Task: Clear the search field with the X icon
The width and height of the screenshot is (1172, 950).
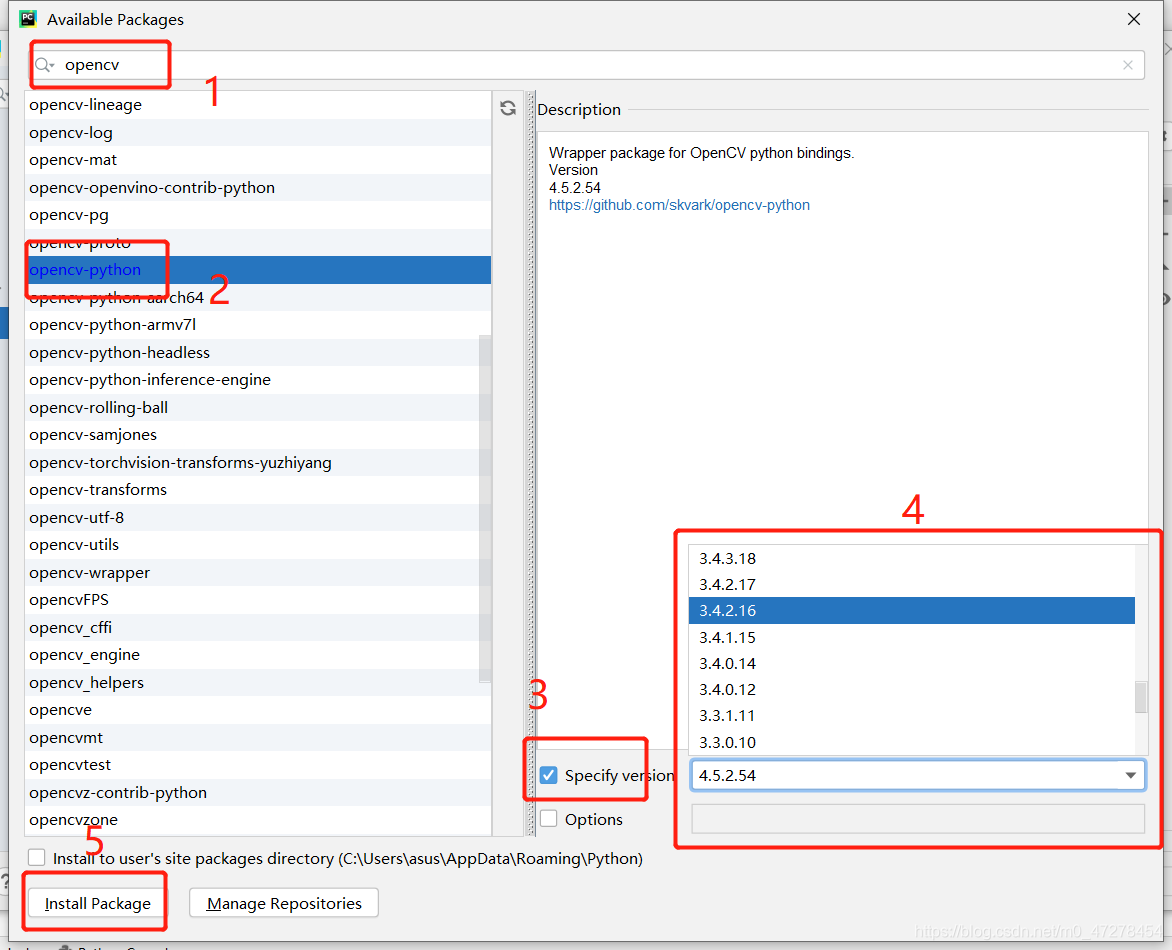Action: 1128,65
